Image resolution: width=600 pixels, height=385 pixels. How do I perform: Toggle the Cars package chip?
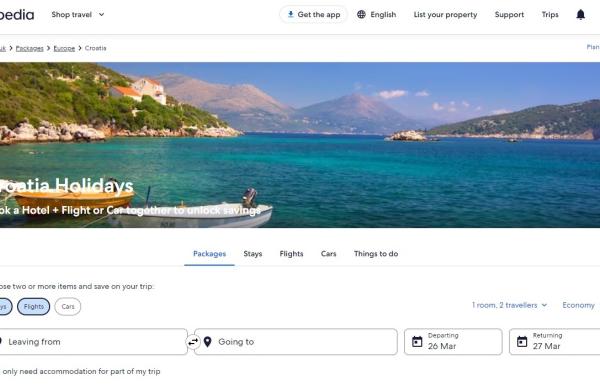[x=68, y=307]
